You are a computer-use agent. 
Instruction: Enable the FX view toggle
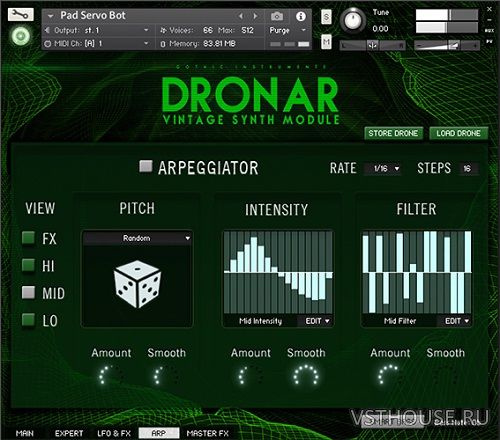(28, 238)
